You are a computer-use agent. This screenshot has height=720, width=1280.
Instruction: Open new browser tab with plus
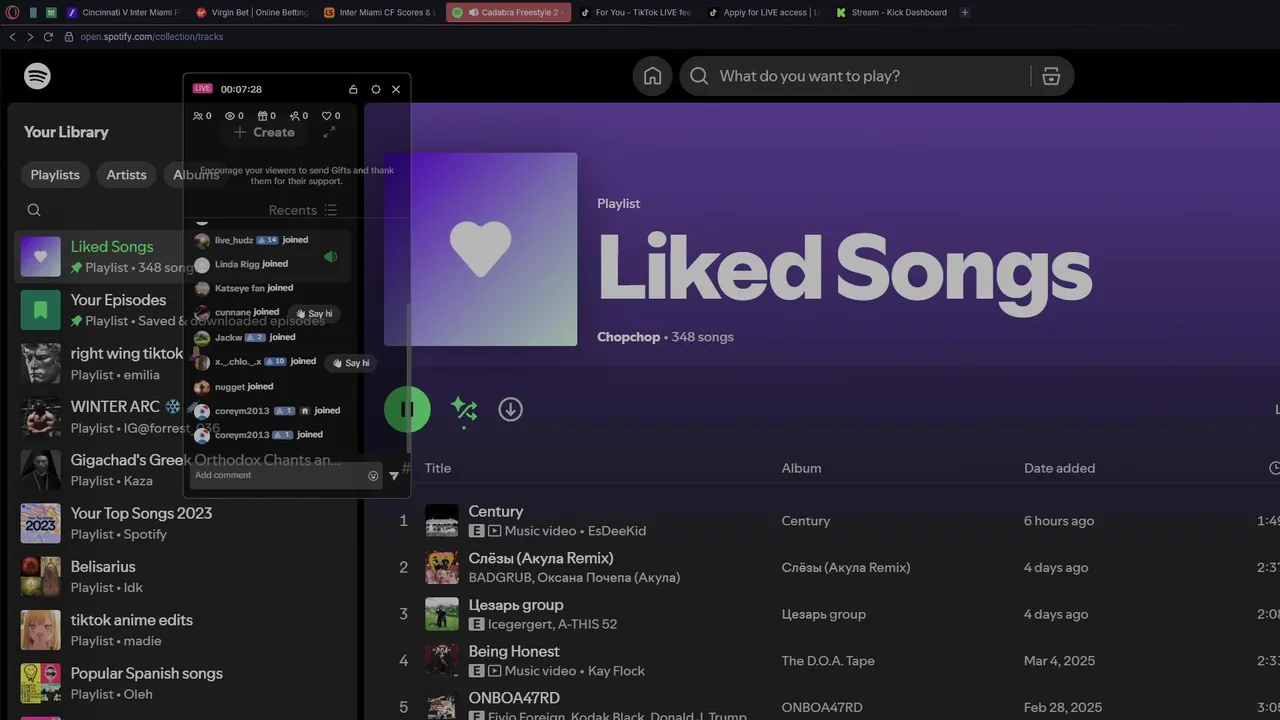click(965, 12)
